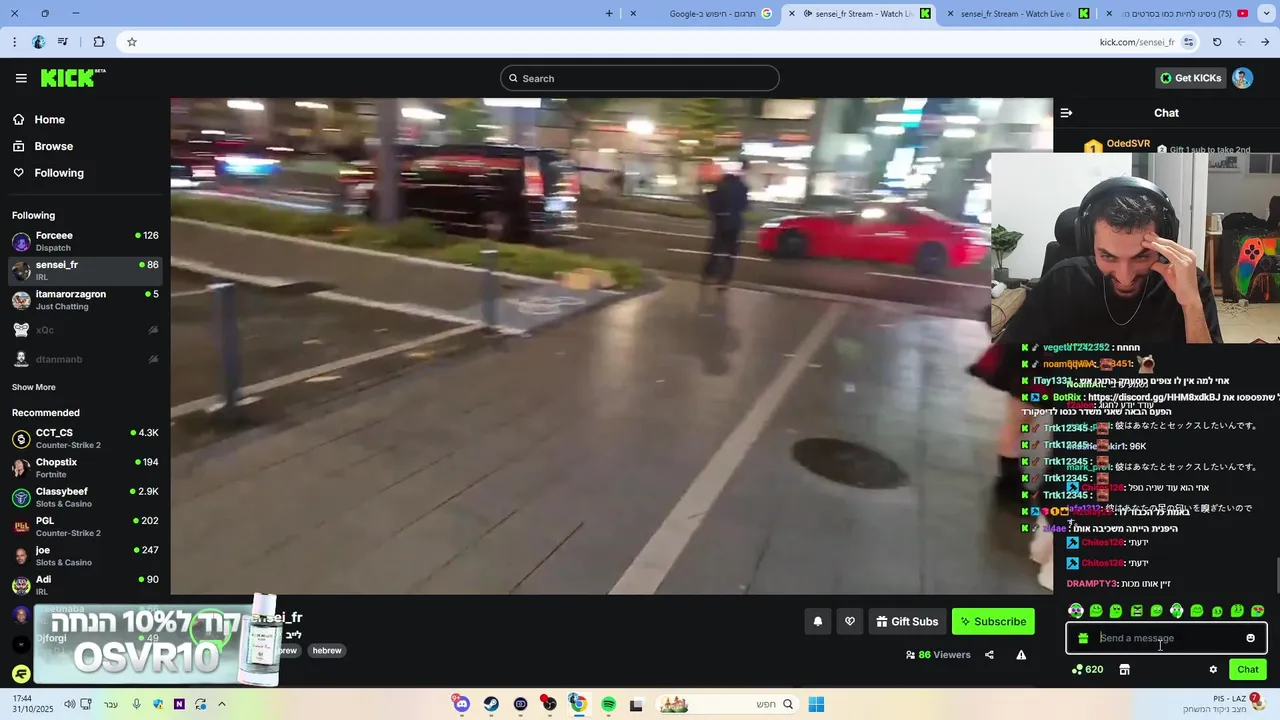Open the Forceee channel in Following list
The height and width of the screenshot is (720, 1280).
coord(85,241)
